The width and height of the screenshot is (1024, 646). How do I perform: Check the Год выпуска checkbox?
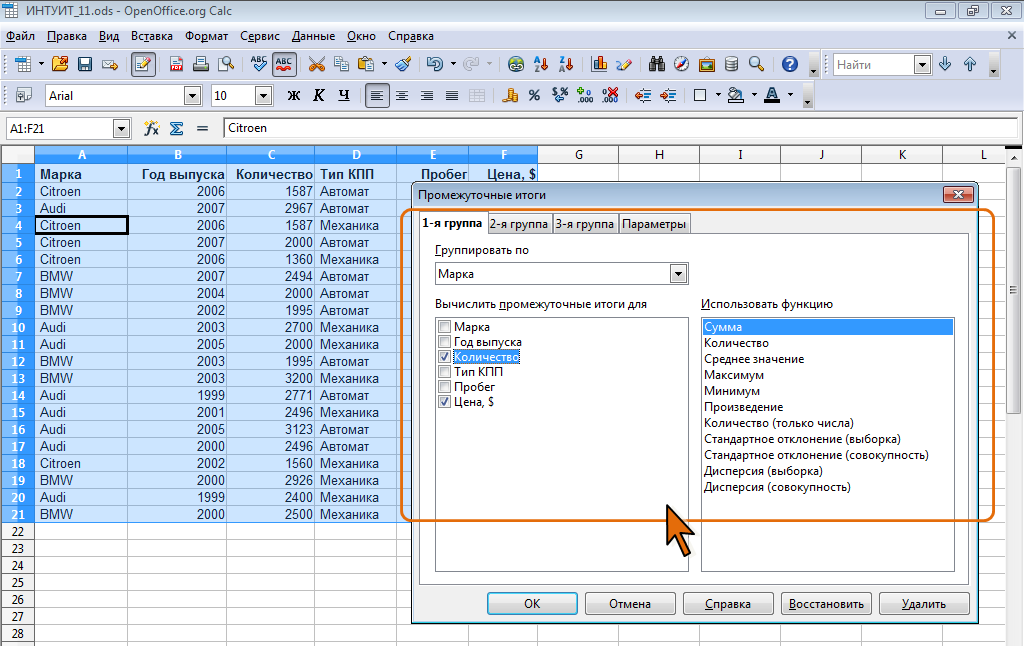(x=445, y=342)
